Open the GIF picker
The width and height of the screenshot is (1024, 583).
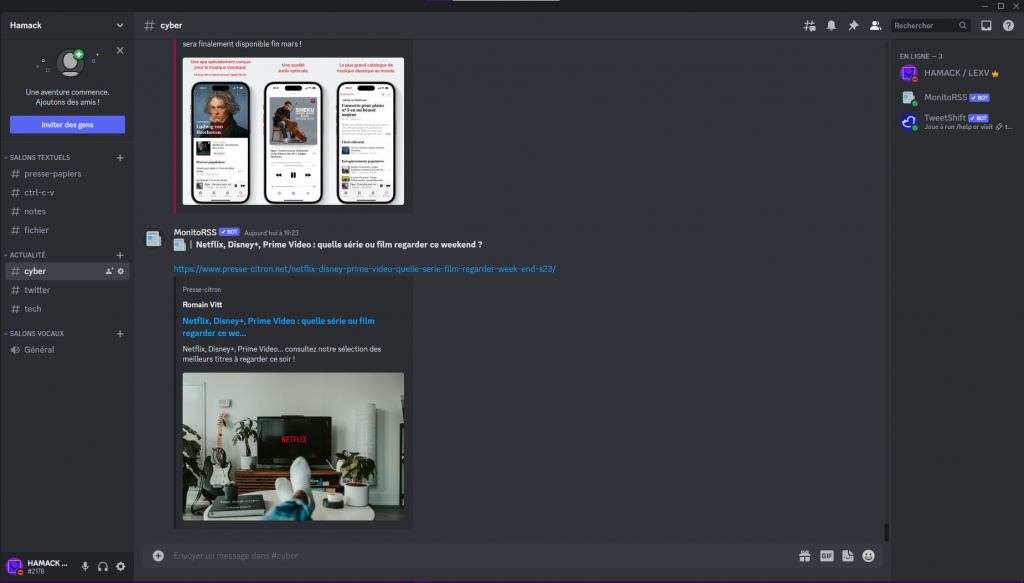pos(827,556)
